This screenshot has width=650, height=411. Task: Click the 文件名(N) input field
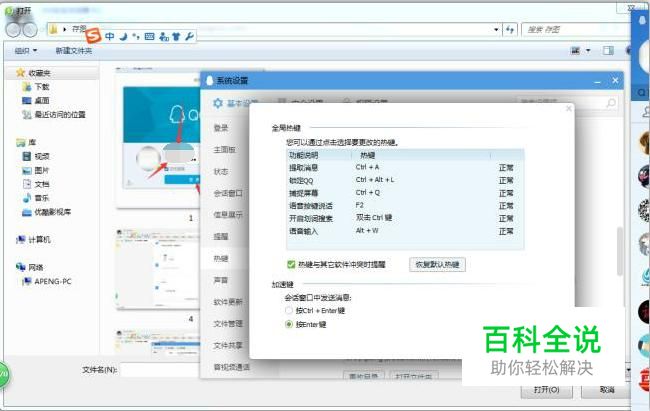[x=160, y=370]
